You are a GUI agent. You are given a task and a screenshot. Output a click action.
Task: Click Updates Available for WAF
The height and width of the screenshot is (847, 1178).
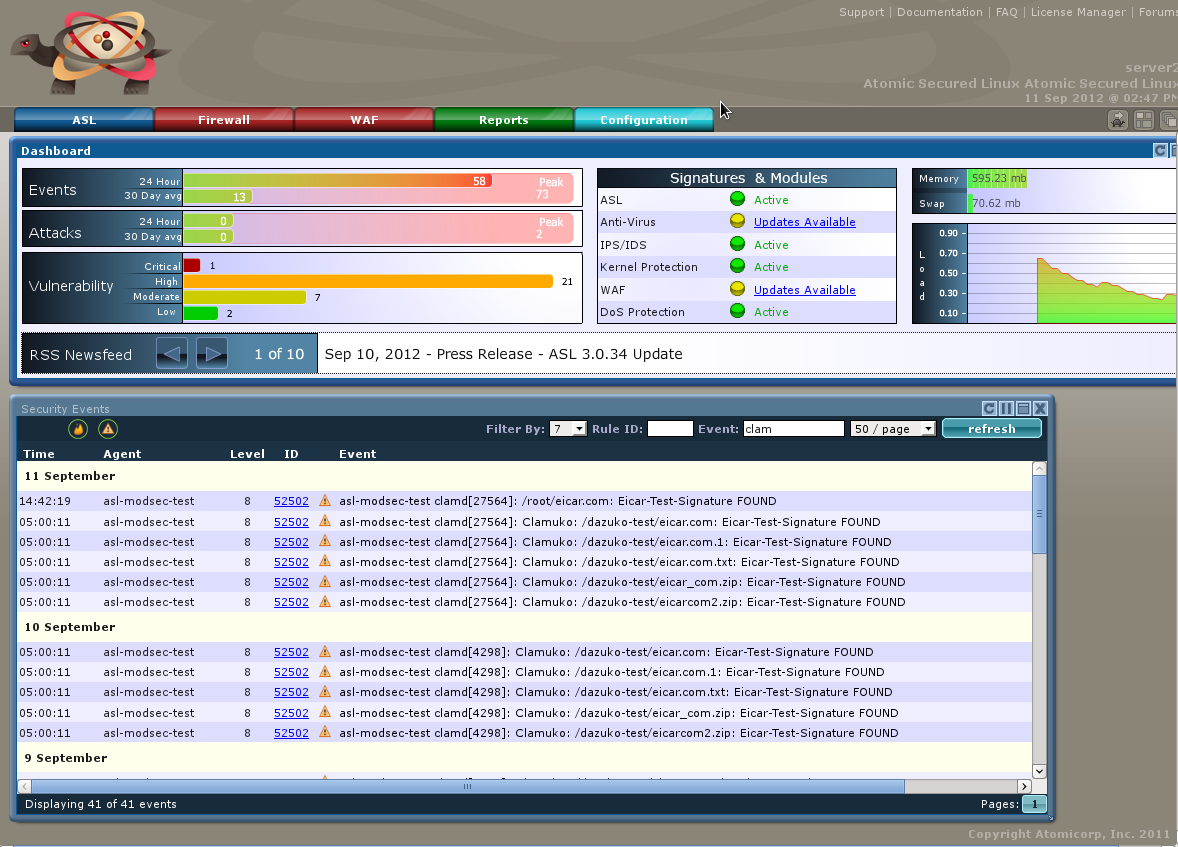coord(805,290)
